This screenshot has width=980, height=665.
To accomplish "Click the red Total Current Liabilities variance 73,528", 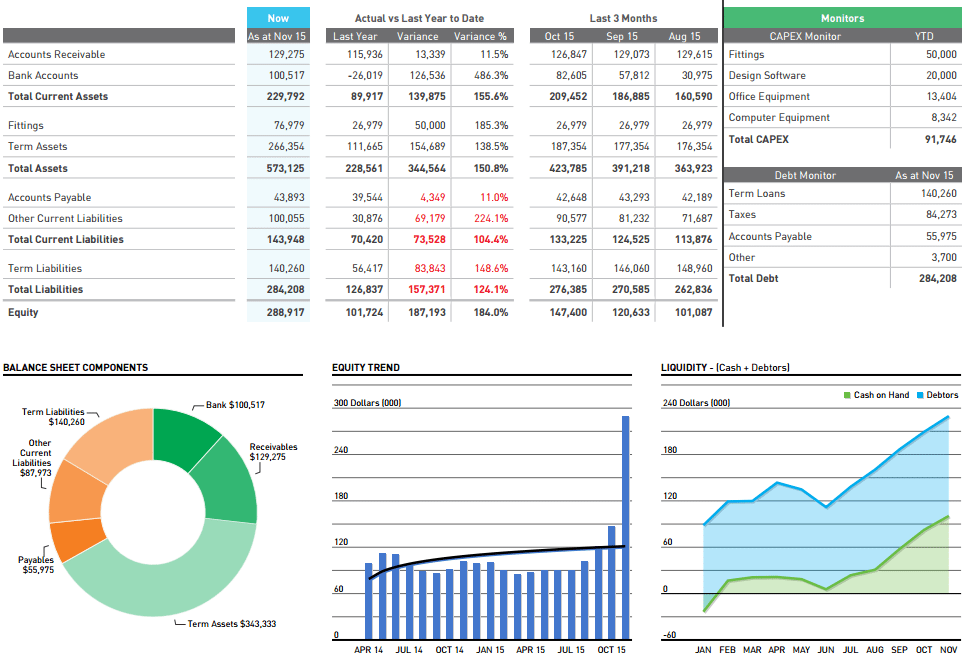I will click(x=429, y=239).
